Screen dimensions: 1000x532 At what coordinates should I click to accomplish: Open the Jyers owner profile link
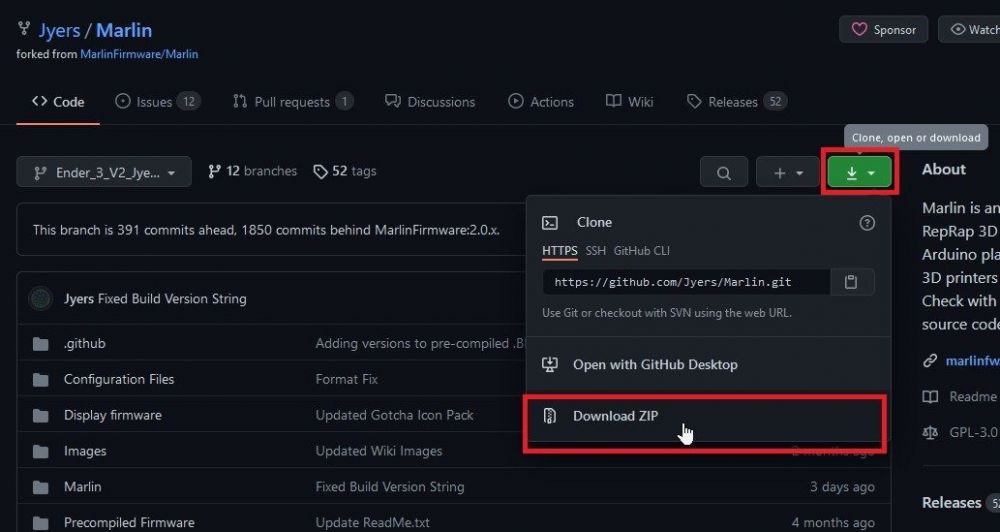coord(59,30)
